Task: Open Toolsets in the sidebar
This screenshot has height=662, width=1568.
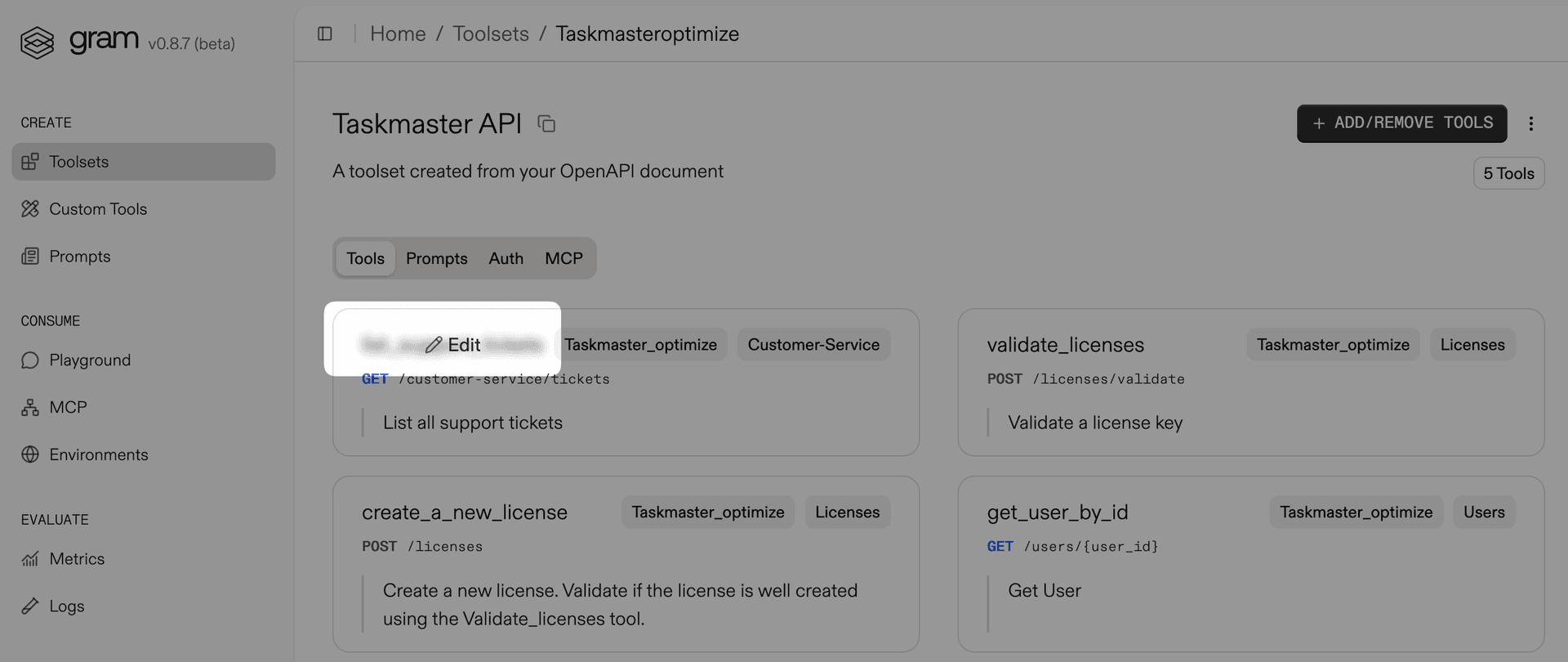Action: pyautogui.click(x=78, y=162)
